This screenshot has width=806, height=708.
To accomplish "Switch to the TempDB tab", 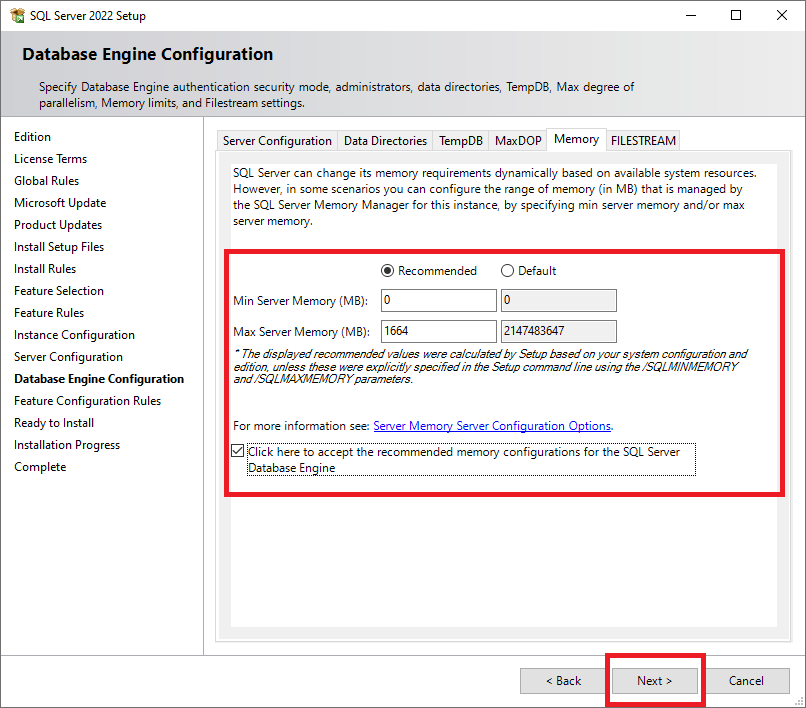I will pyautogui.click(x=461, y=141).
